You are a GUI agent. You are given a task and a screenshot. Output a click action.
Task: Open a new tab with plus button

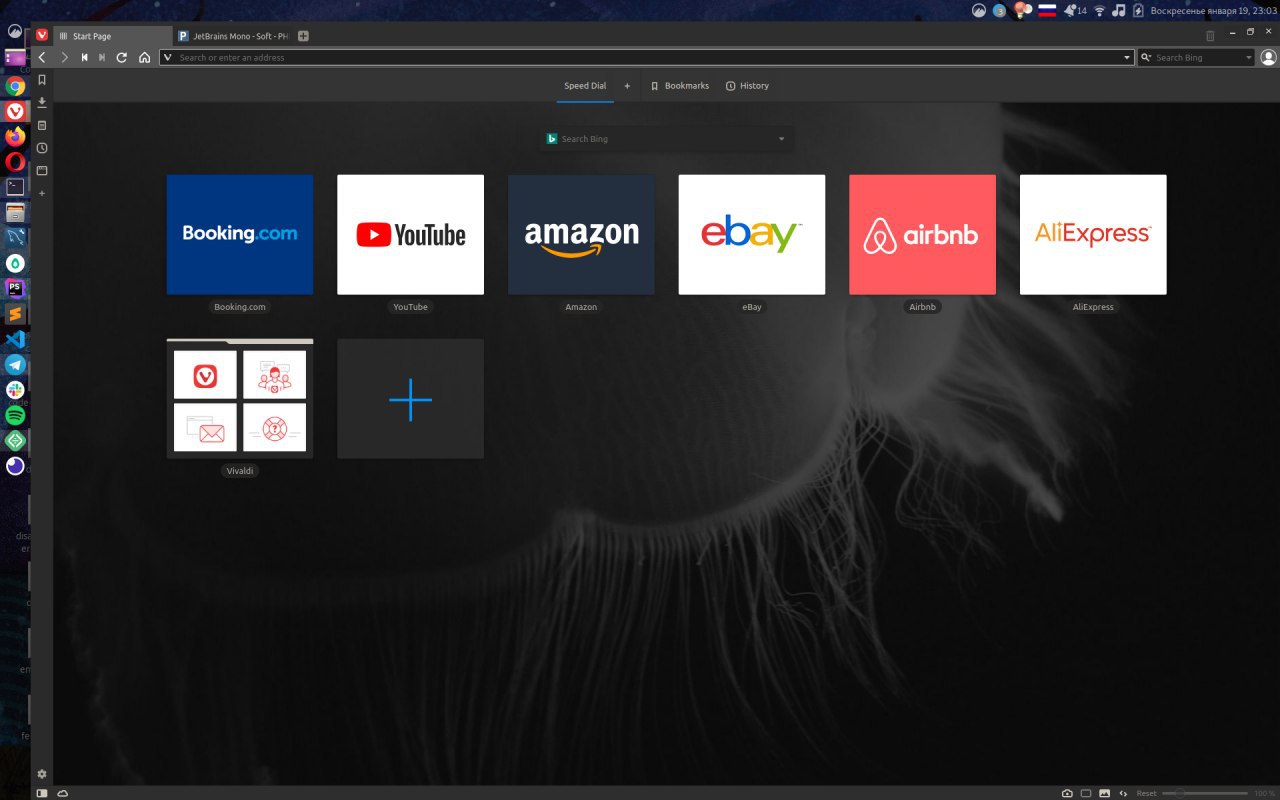tap(303, 36)
